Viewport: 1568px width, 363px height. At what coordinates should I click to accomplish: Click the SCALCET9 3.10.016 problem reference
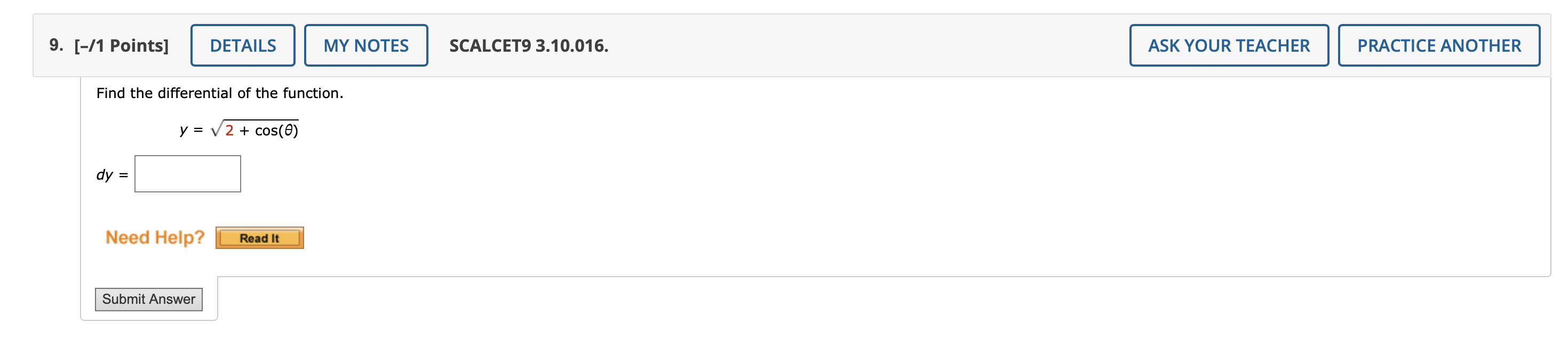coord(527,44)
